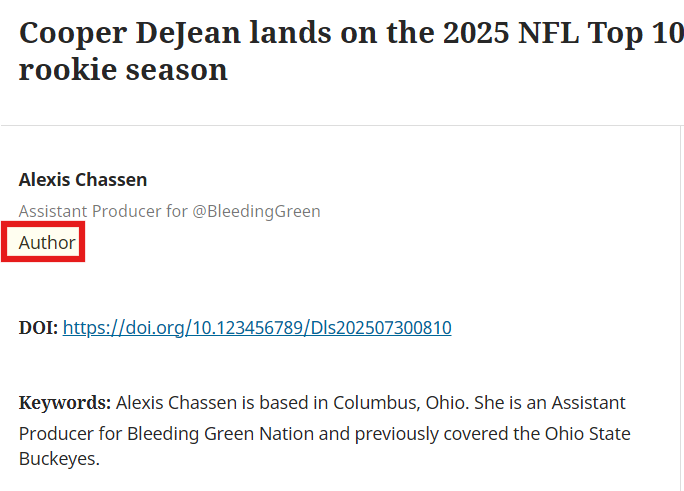Click Producer for at start of second keywords line
Screen dimensions: 684x491
[71, 434]
